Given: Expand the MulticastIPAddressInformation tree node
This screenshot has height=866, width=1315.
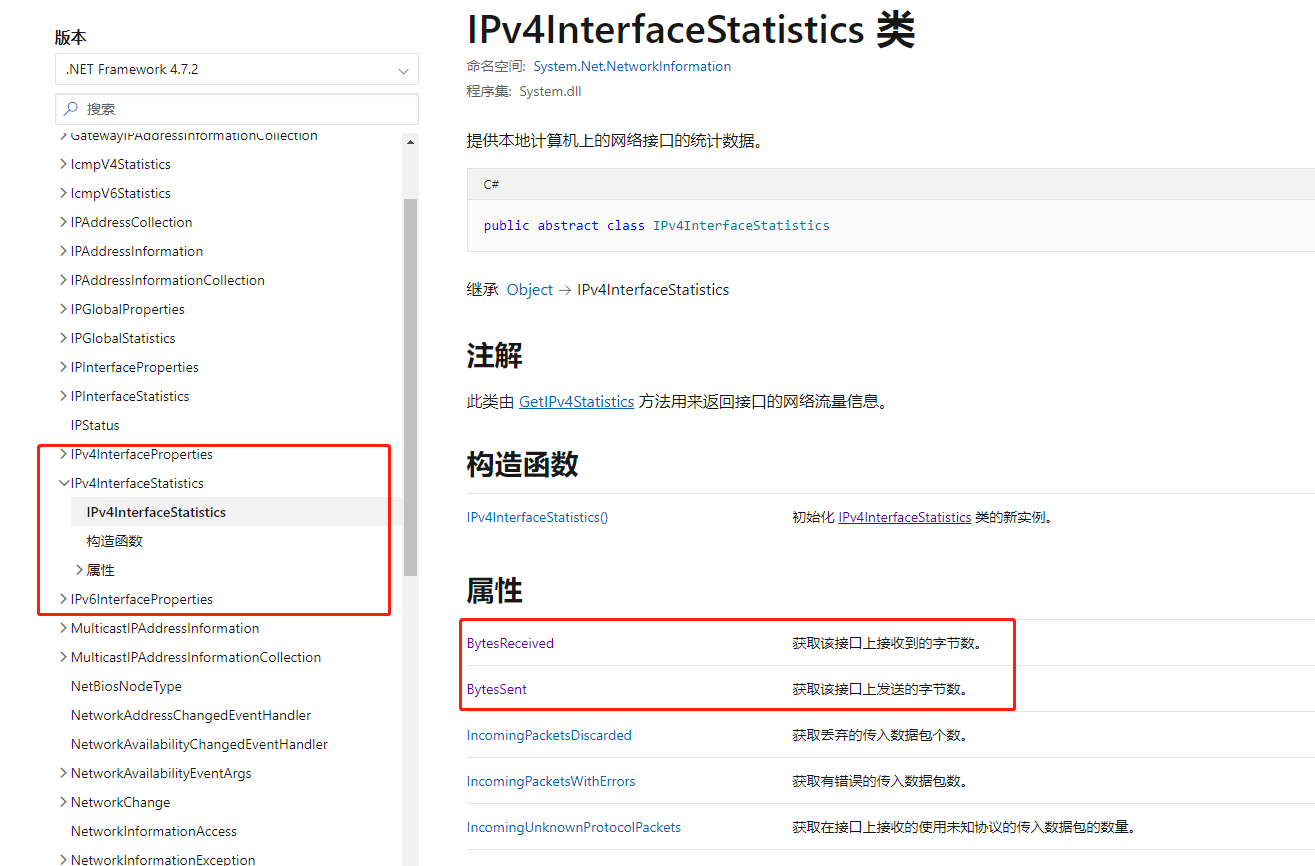Looking at the screenshot, I should pos(64,628).
